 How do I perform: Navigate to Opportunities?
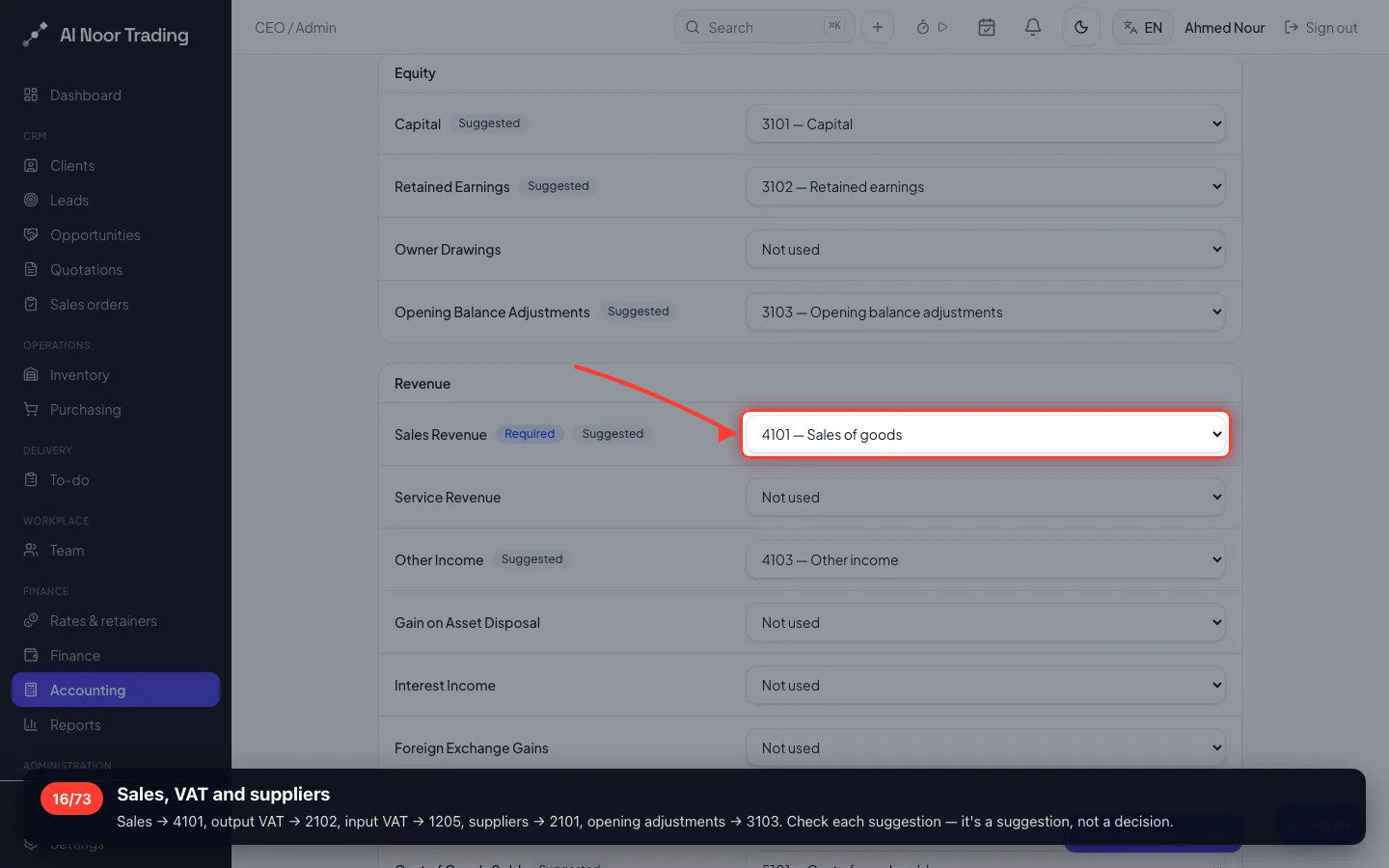(x=116, y=234)
